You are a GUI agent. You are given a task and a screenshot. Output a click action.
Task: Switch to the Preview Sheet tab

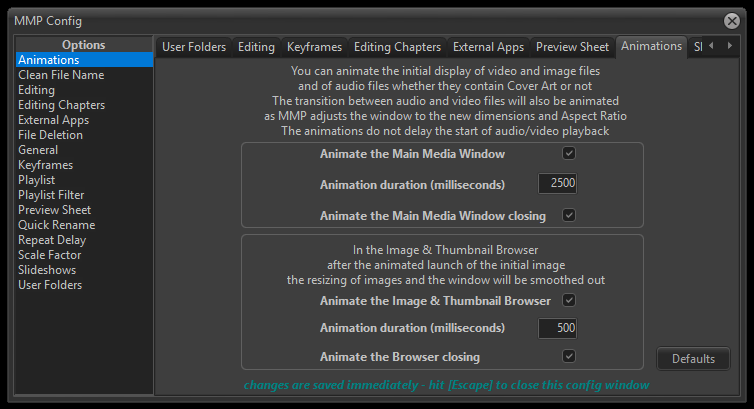coord(572,47)
